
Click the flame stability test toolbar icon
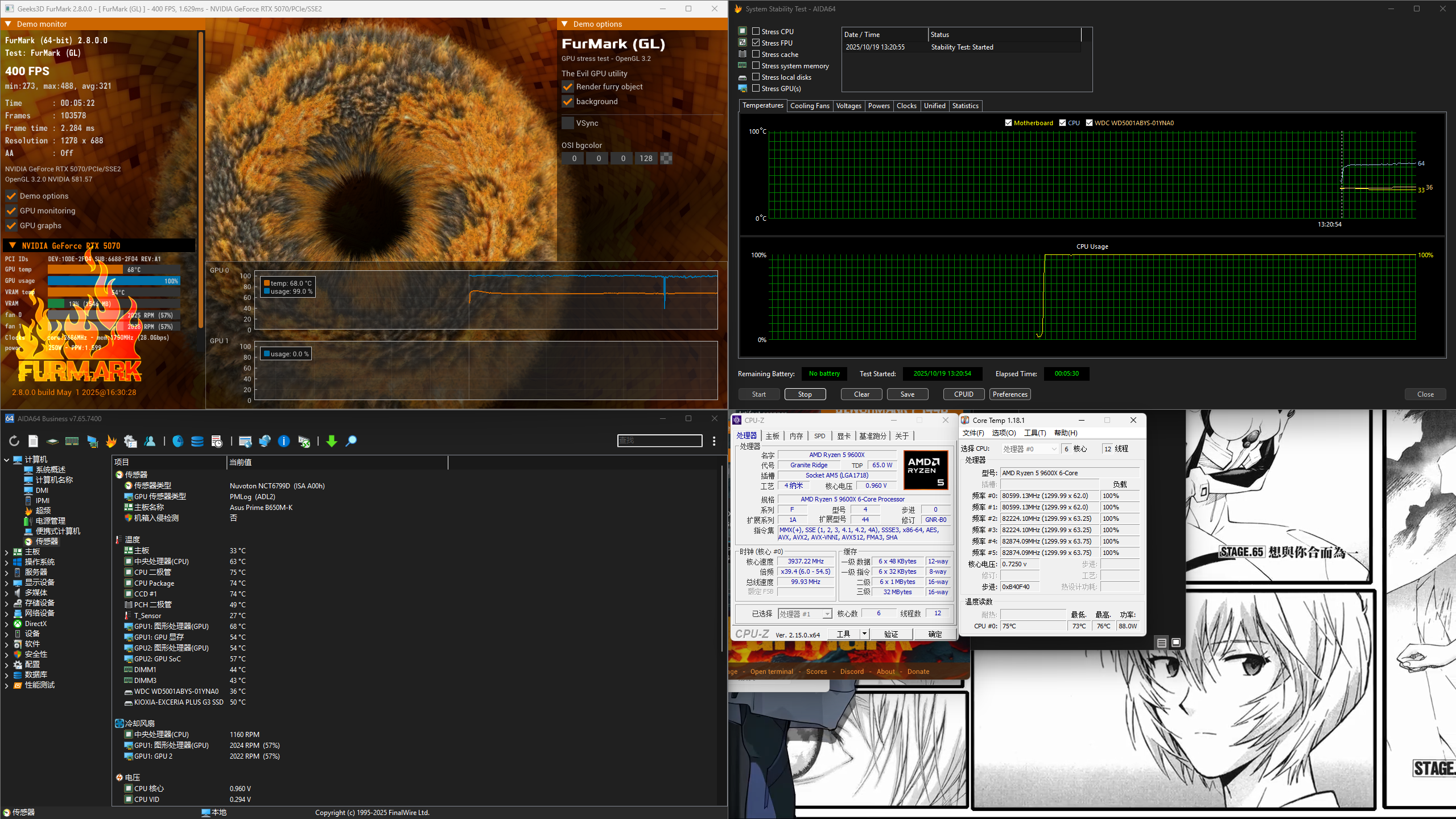click(111, 441)
